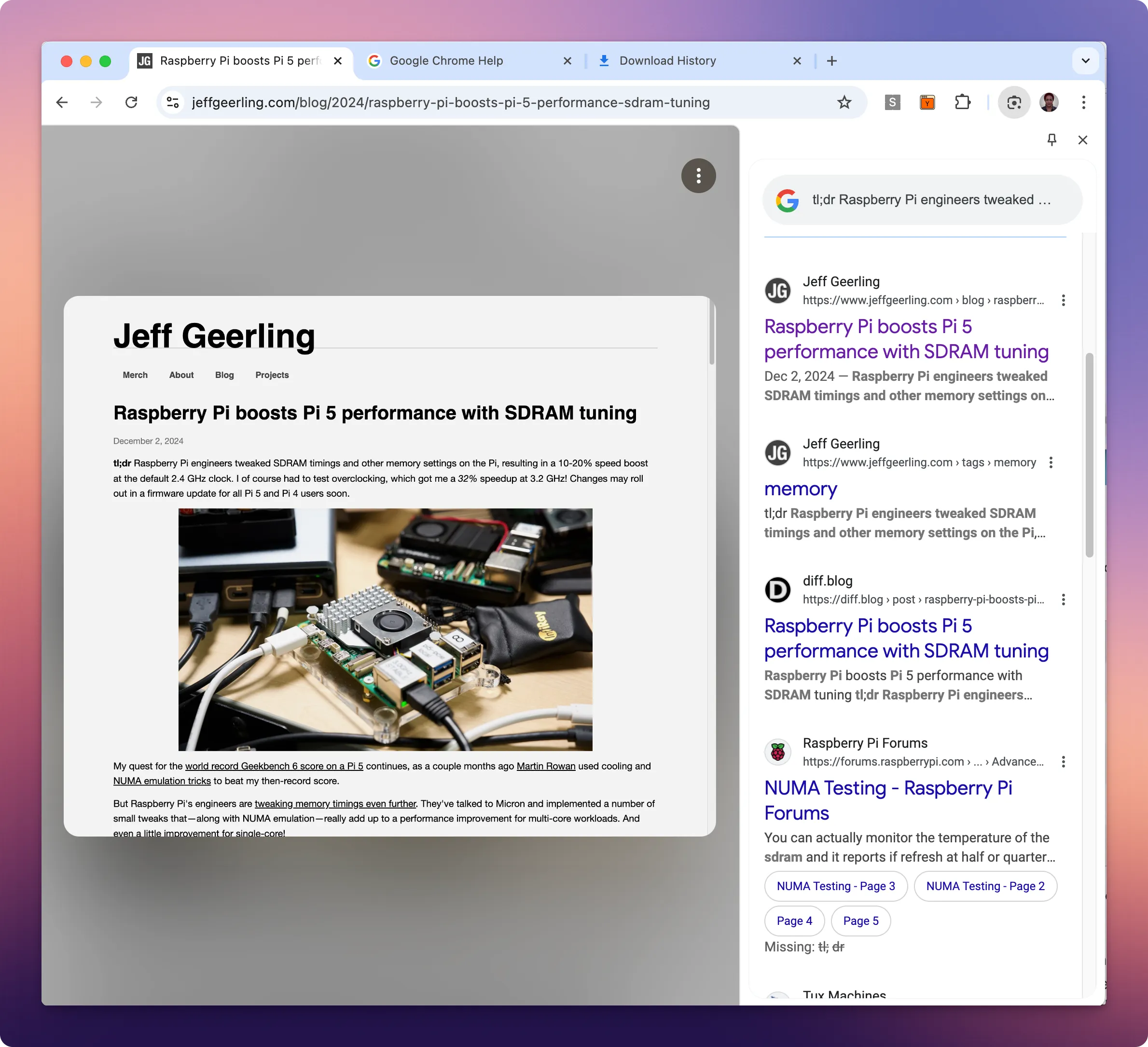Close the Lens side panel
This screenshot has height=1047, width=1148.
pyautogui.click(x=1082, y=140)
